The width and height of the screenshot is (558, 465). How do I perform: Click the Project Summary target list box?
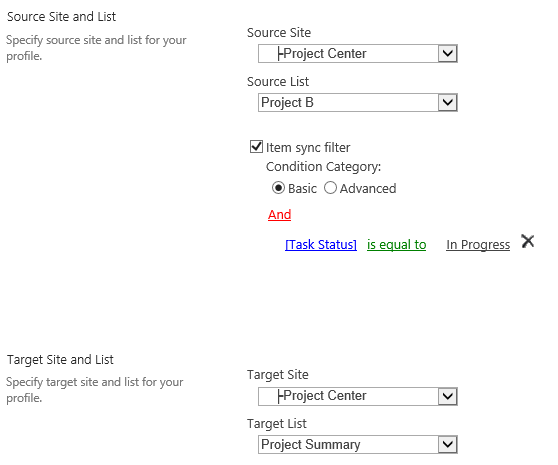(x=358, y=445)
